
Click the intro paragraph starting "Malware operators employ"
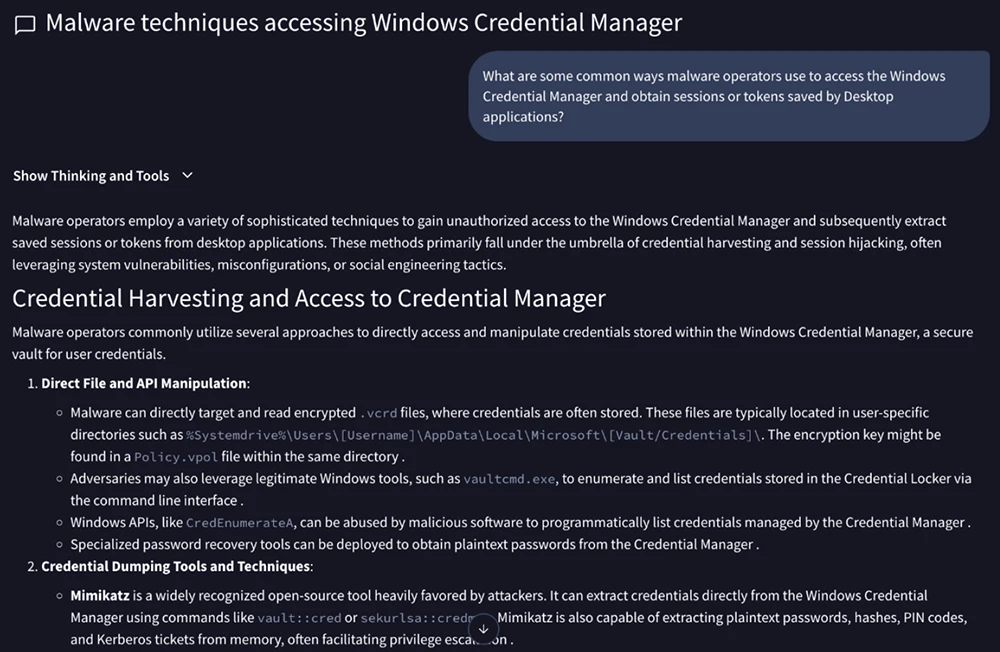pyautogui.click(x=478, y=242)
